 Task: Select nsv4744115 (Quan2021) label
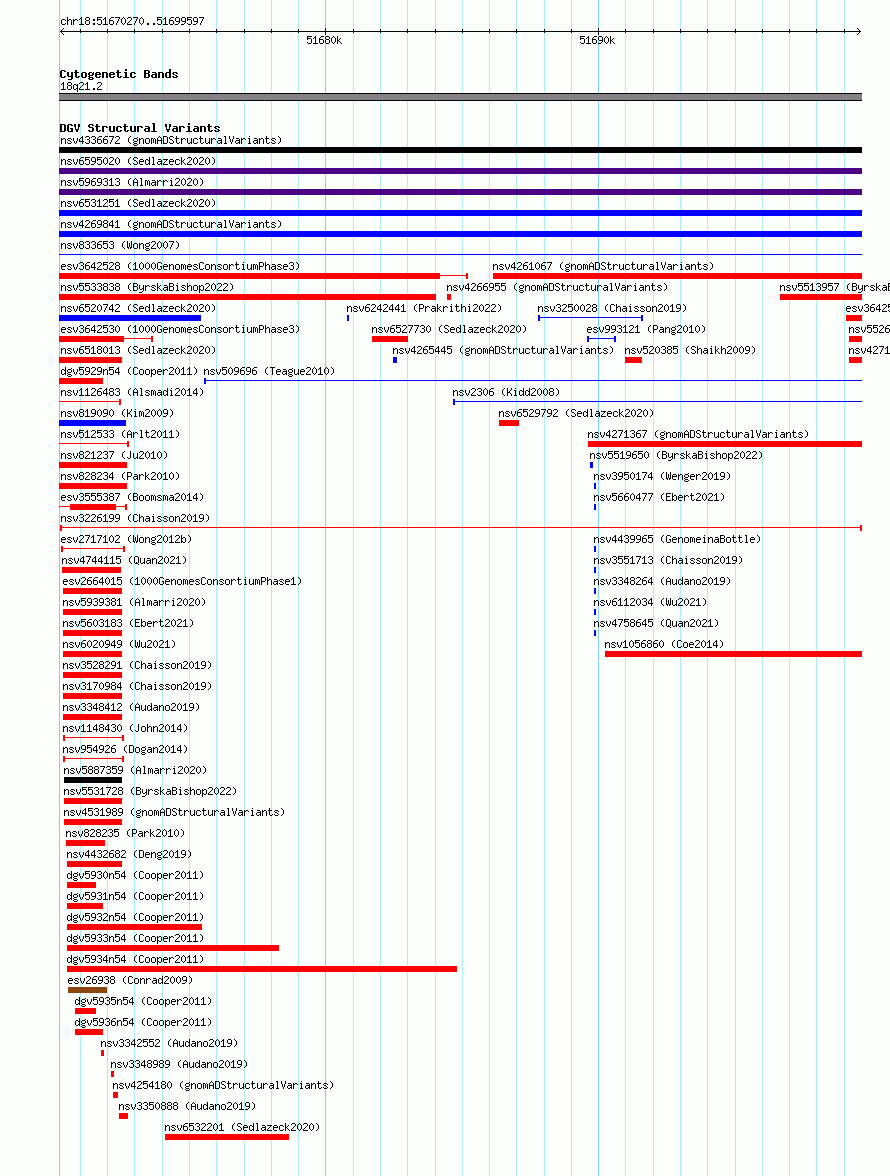click(124, 560)
